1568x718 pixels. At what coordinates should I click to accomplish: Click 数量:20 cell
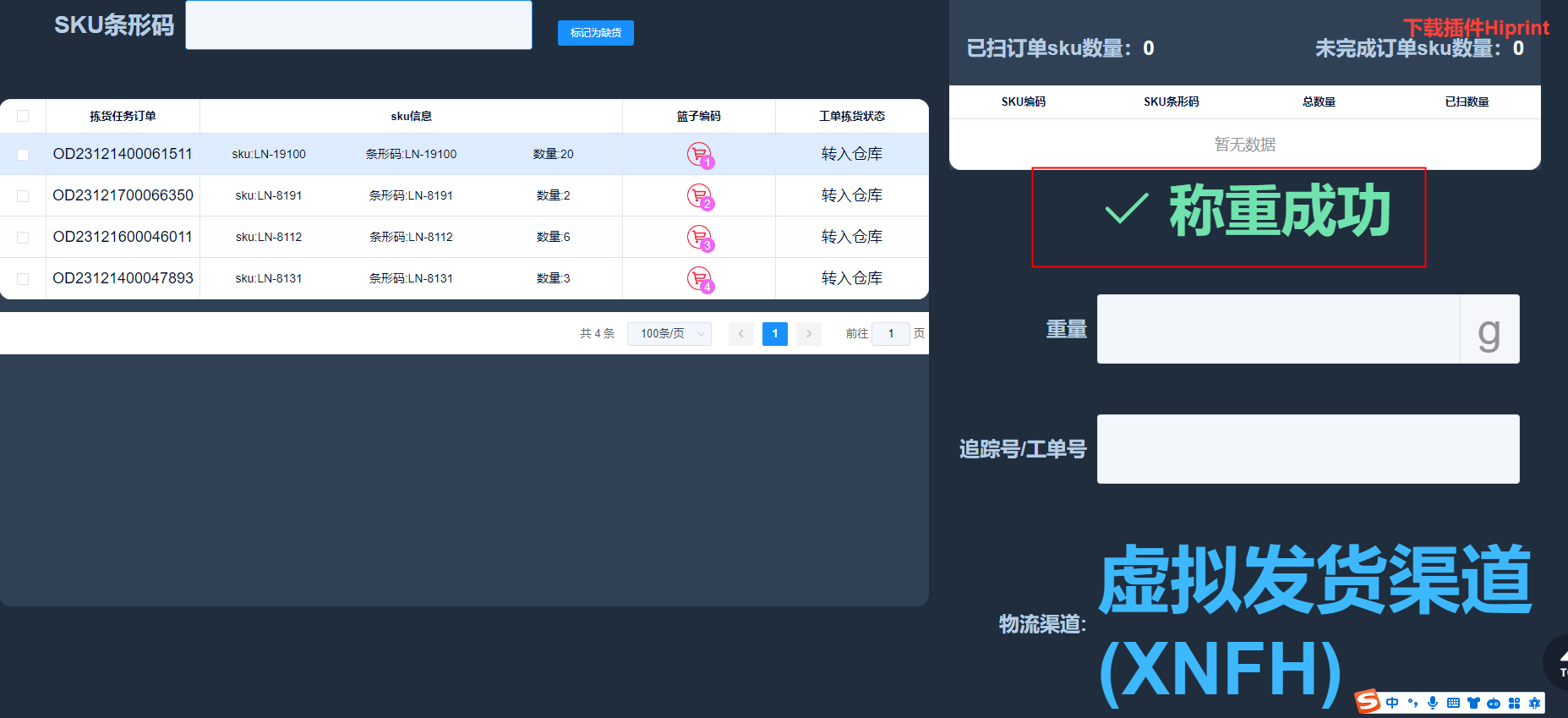pos(554,154)
